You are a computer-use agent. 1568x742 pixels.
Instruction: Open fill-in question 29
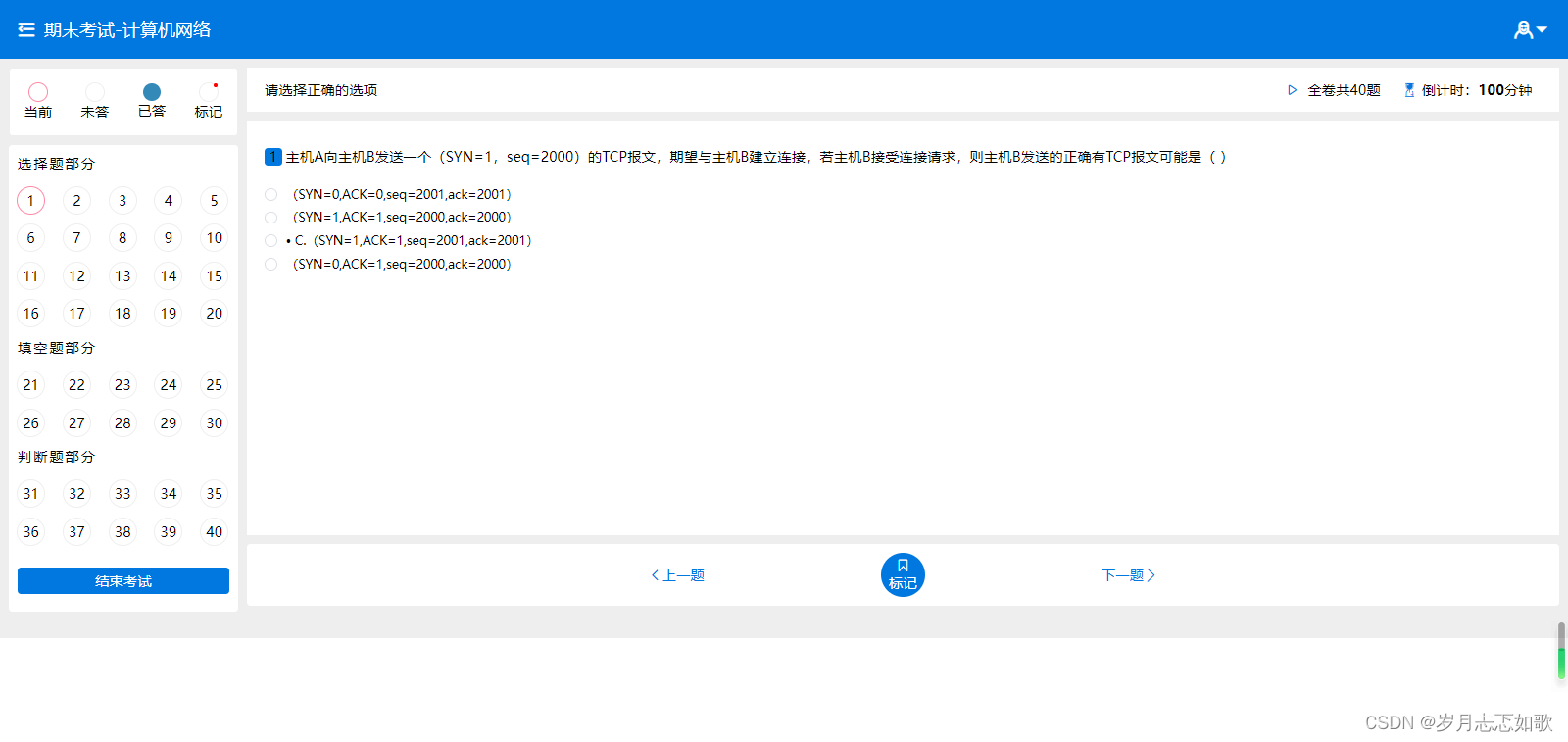[169, 423]
